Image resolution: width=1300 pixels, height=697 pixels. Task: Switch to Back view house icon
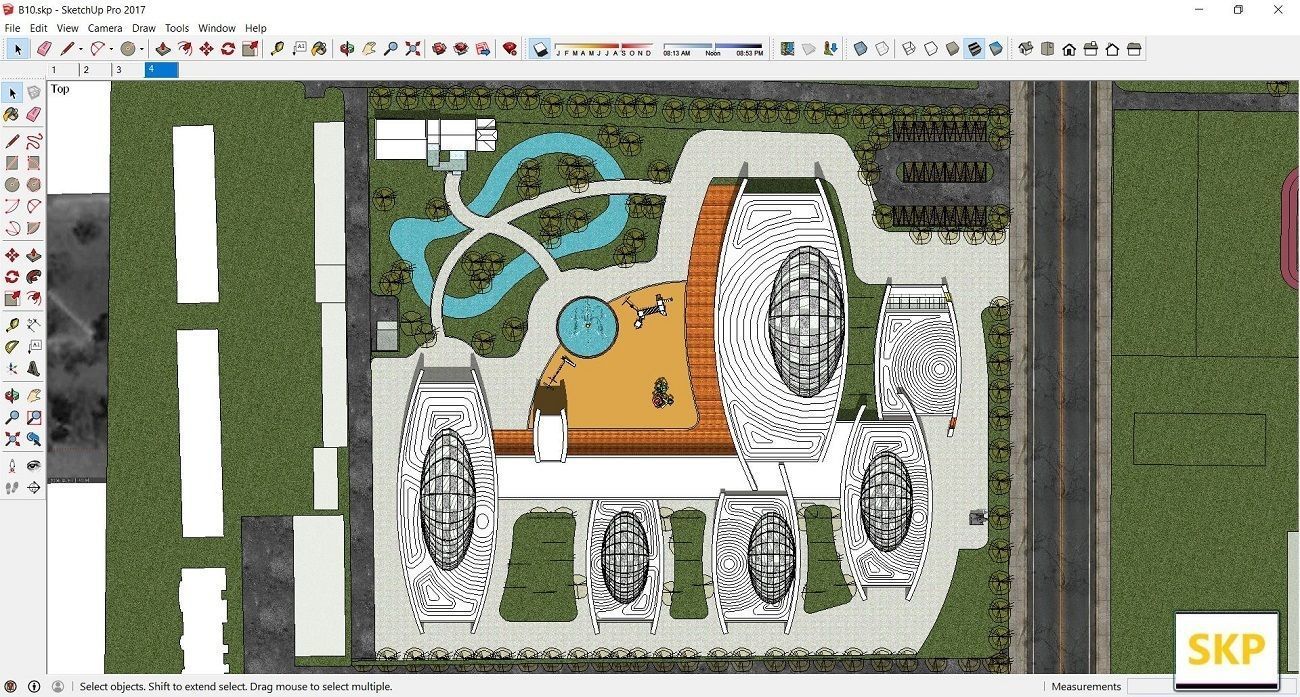(1112, 48)
